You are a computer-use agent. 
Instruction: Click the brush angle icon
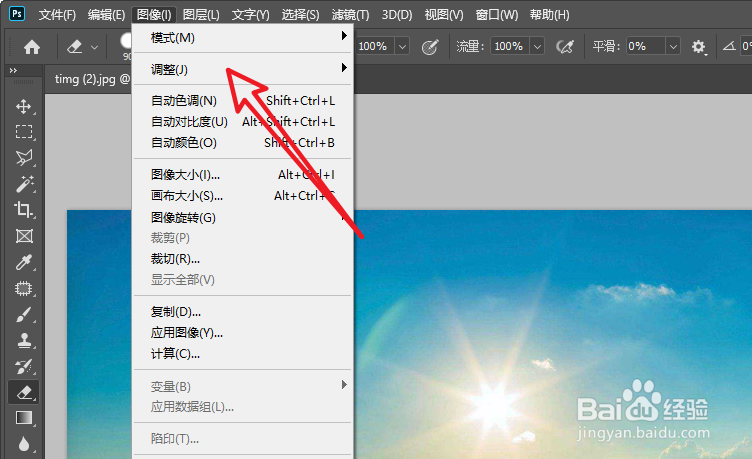click(x=729, y=46)
